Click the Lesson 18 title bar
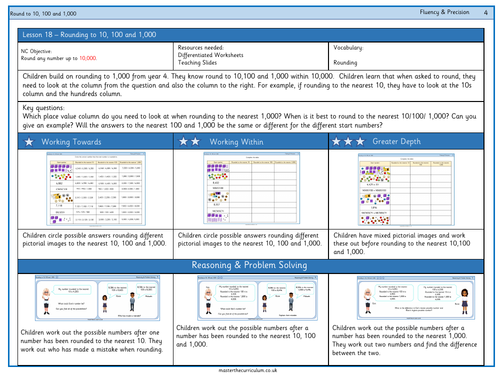Screen dimensions: 500x375 pos(251,35)
